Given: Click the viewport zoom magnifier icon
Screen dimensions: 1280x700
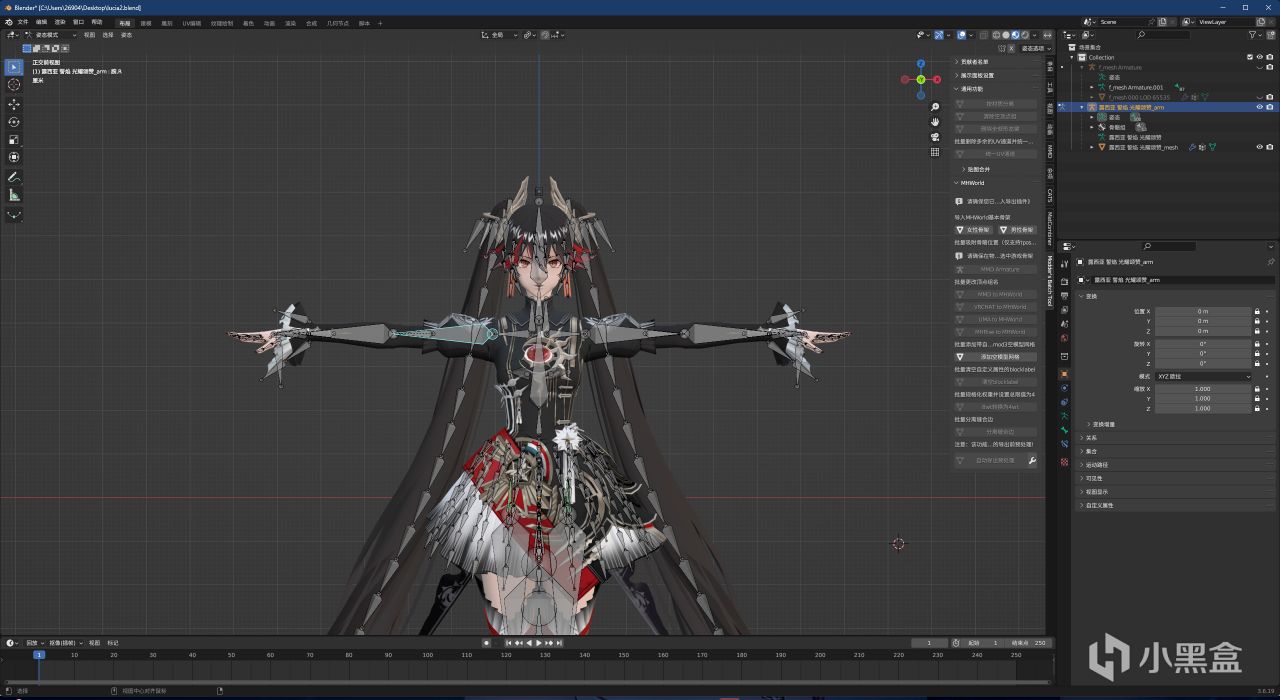Looking at the screenshot, I should tap(934, 107).
